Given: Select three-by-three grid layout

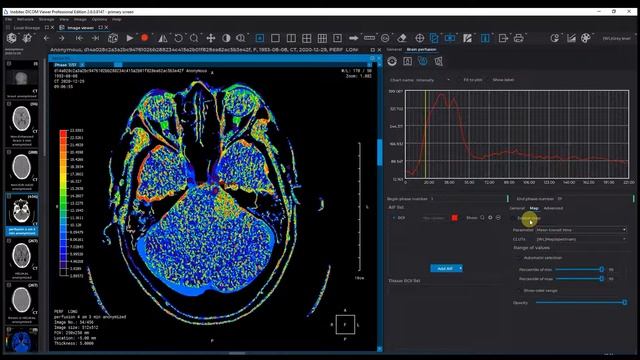Looking at the screenshot, I should 322,38.
